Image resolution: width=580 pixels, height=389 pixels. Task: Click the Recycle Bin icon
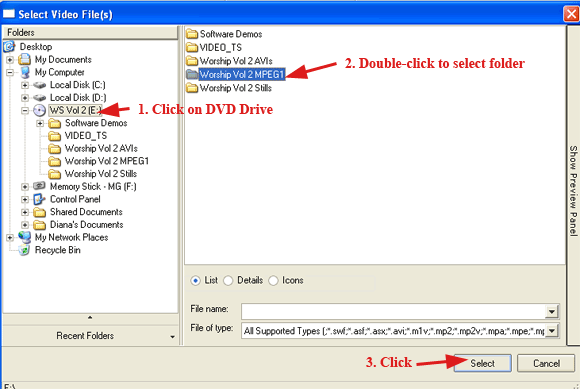[x=24, y=250]
